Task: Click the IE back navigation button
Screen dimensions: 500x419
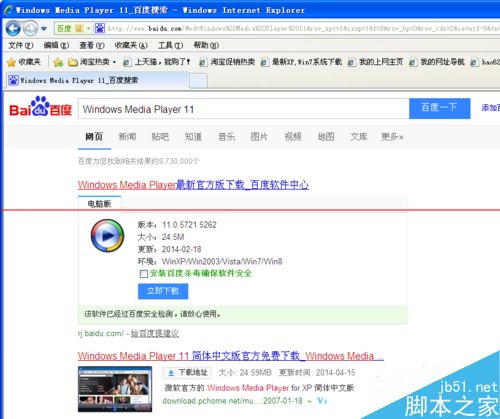Action: click(13, 29)
